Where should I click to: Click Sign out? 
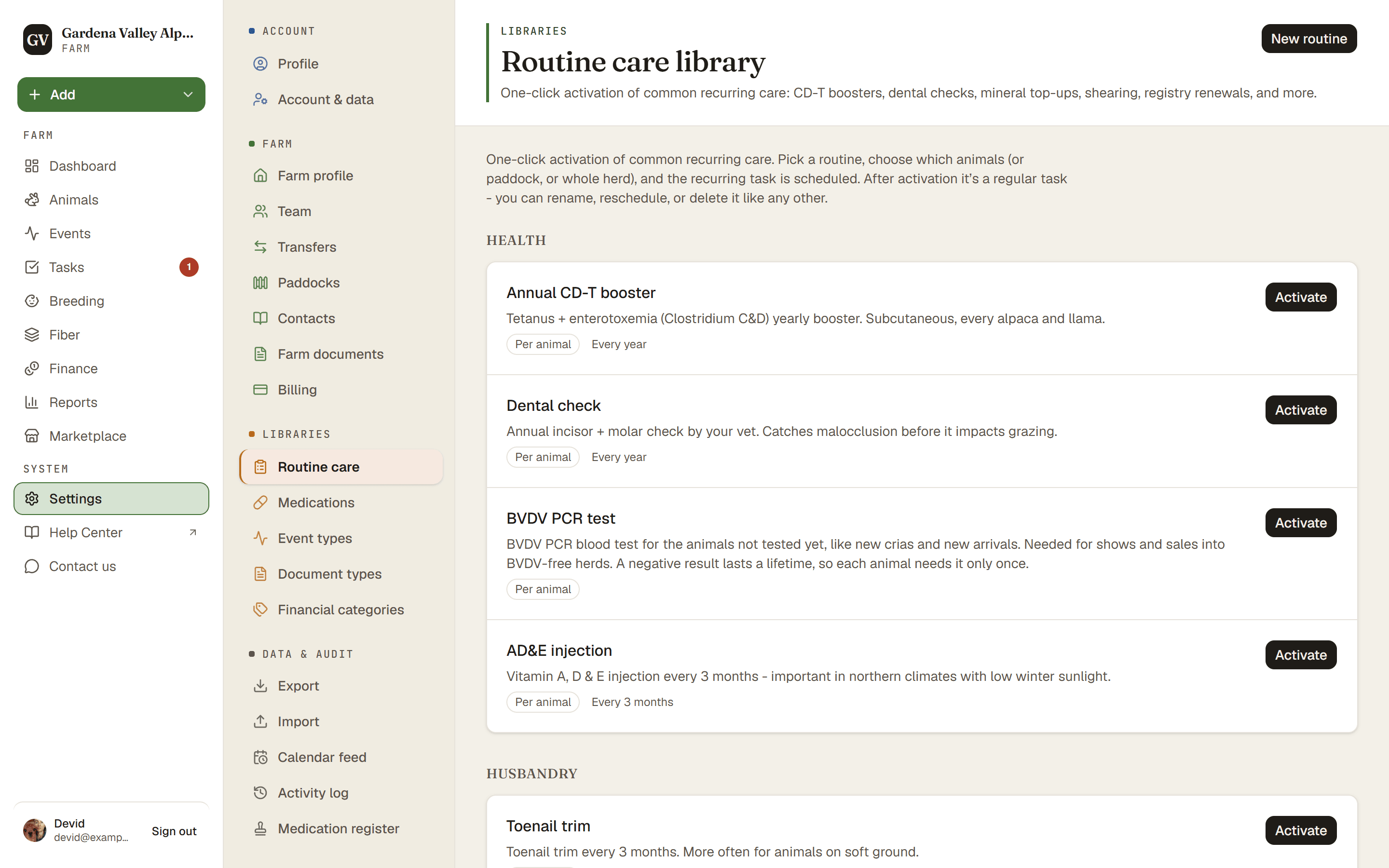point(174,831)
